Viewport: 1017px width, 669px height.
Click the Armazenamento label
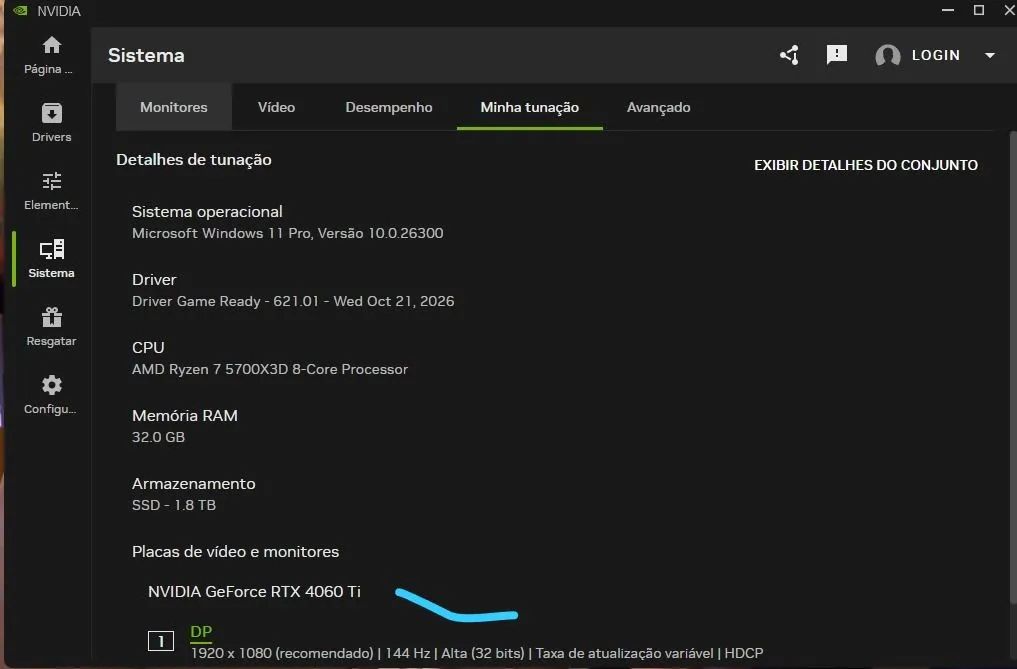click(x=193, y=483)
